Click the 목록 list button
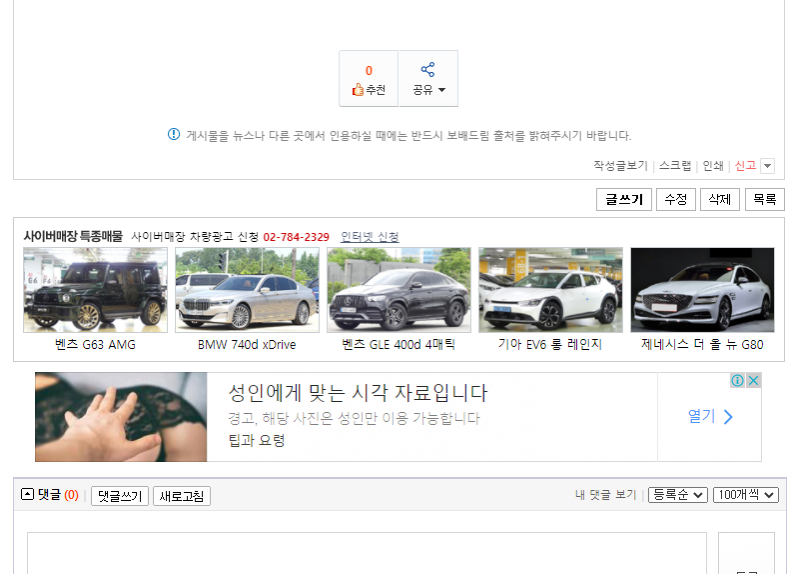This screenshot has height=574, width=800. pyautogui.click(x=764, y=199)
